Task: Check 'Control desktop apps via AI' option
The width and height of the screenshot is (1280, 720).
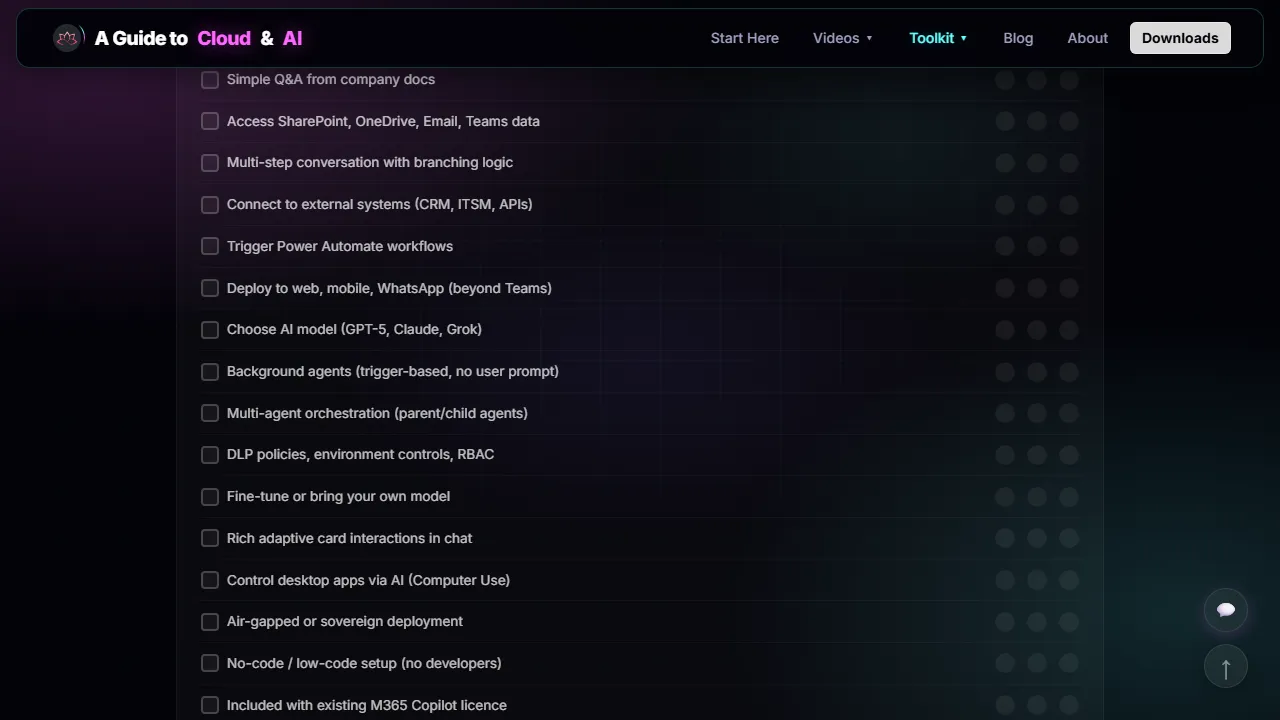Action: [210, 580]
